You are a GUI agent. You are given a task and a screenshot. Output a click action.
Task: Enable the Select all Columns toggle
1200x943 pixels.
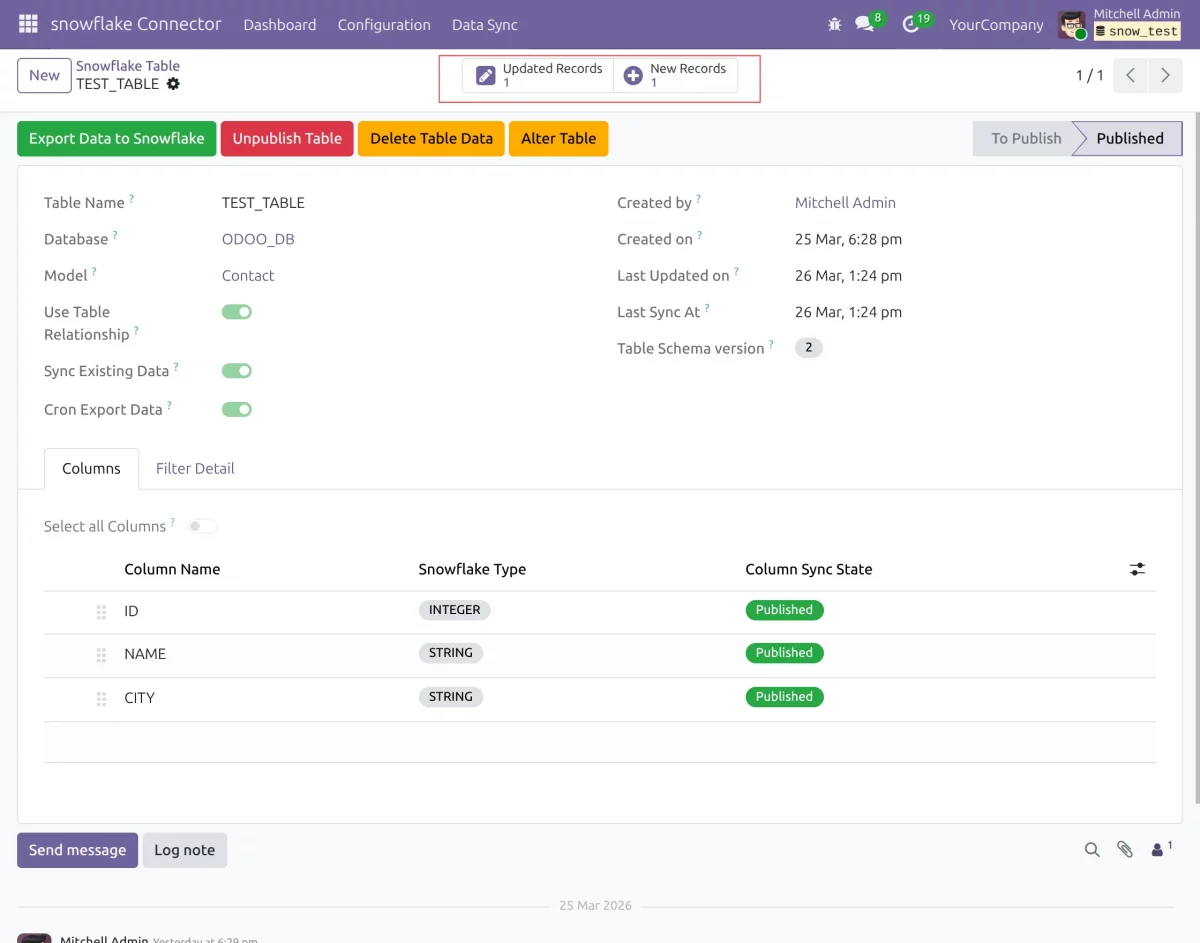(202, 526)
